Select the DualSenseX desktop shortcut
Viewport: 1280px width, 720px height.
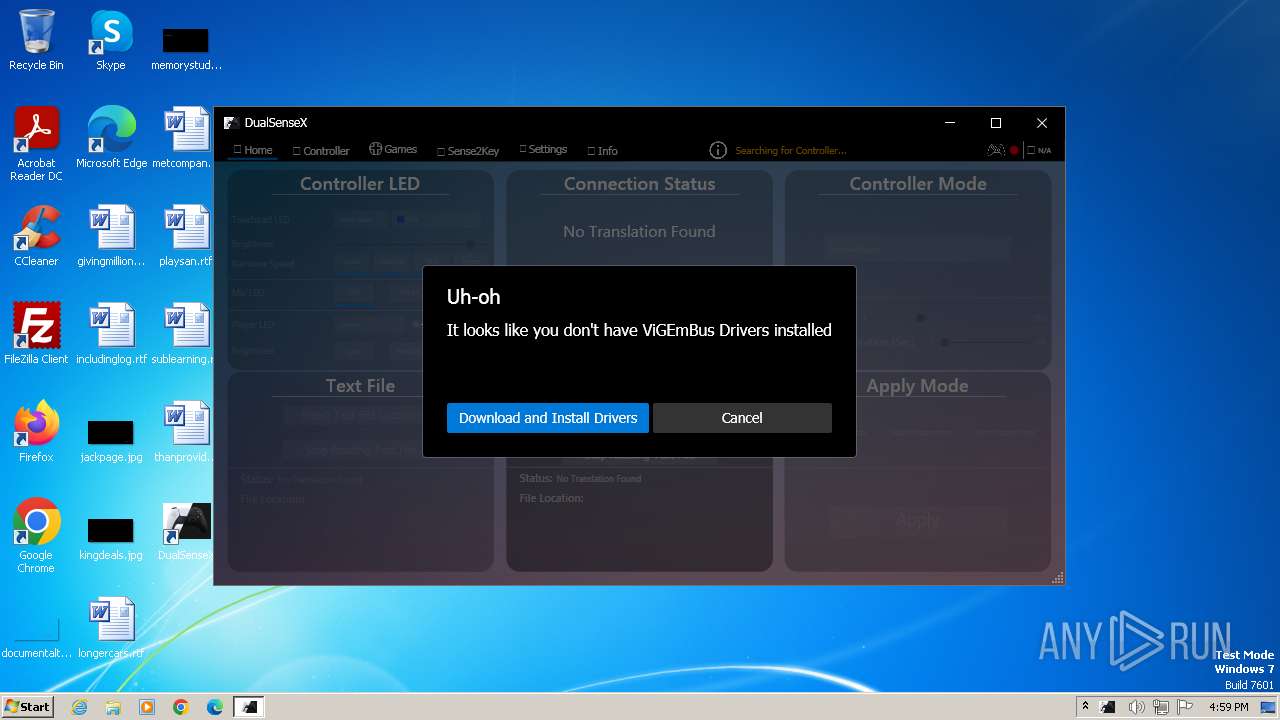point(187,531)
